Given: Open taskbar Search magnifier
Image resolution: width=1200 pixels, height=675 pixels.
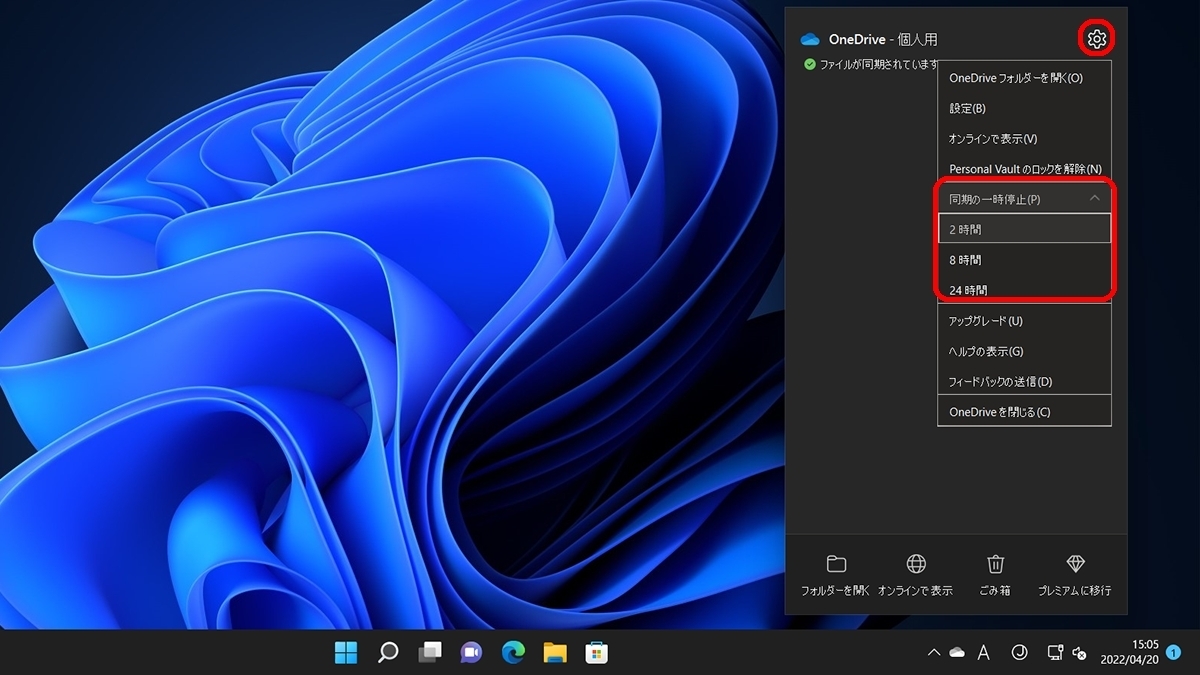Looking at the screenshot, I should 388,653.
